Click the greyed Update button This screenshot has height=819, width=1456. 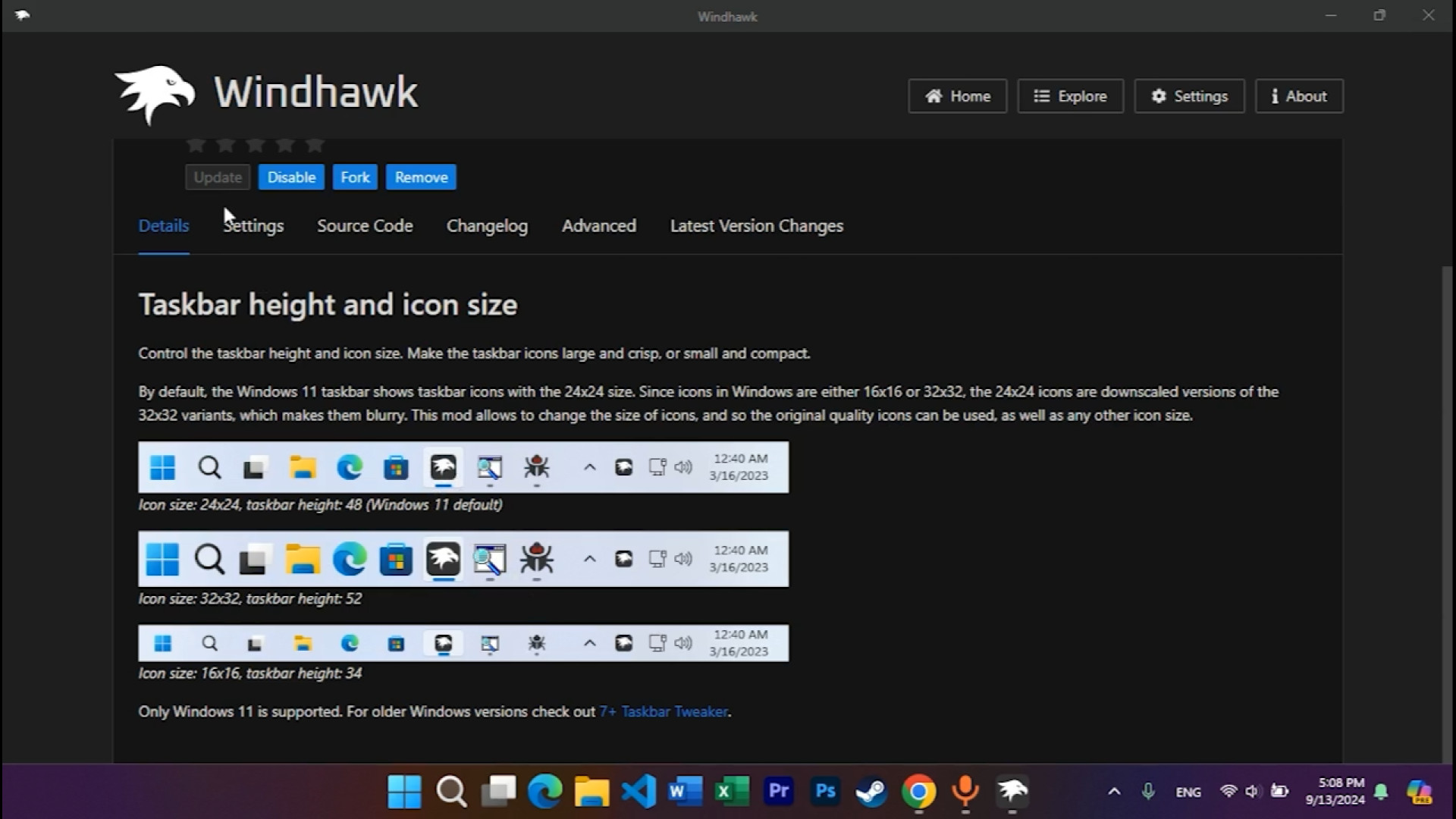(218, 177)
